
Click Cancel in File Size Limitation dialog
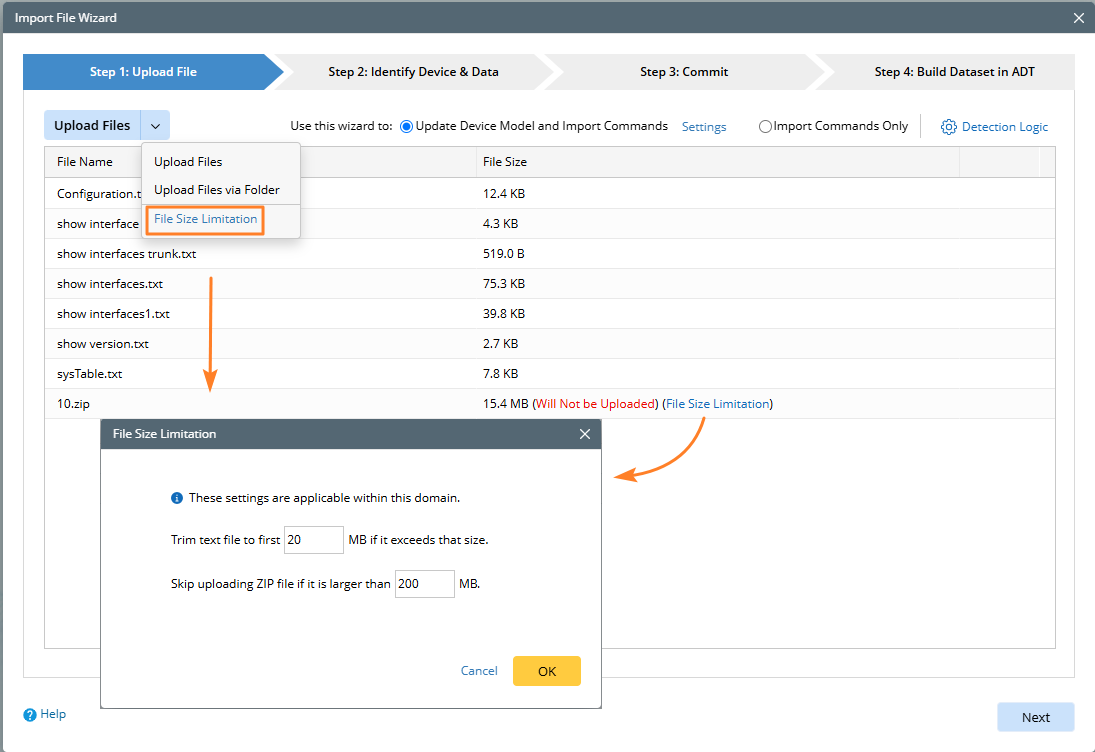(x=479, y=671)
